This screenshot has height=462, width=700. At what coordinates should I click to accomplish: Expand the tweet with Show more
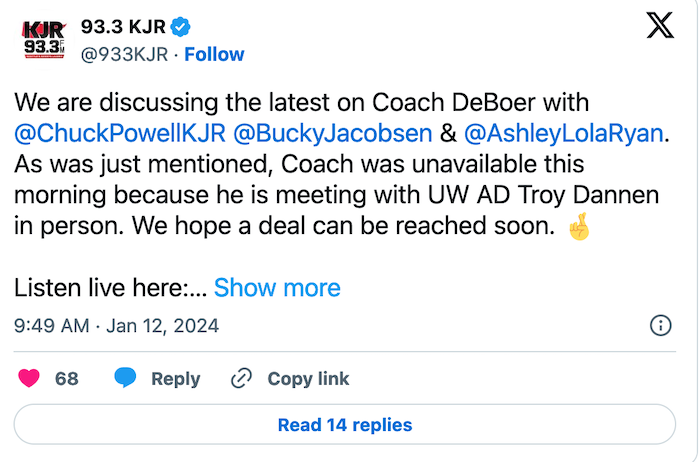pyautogui.click(x=277, y=288)
